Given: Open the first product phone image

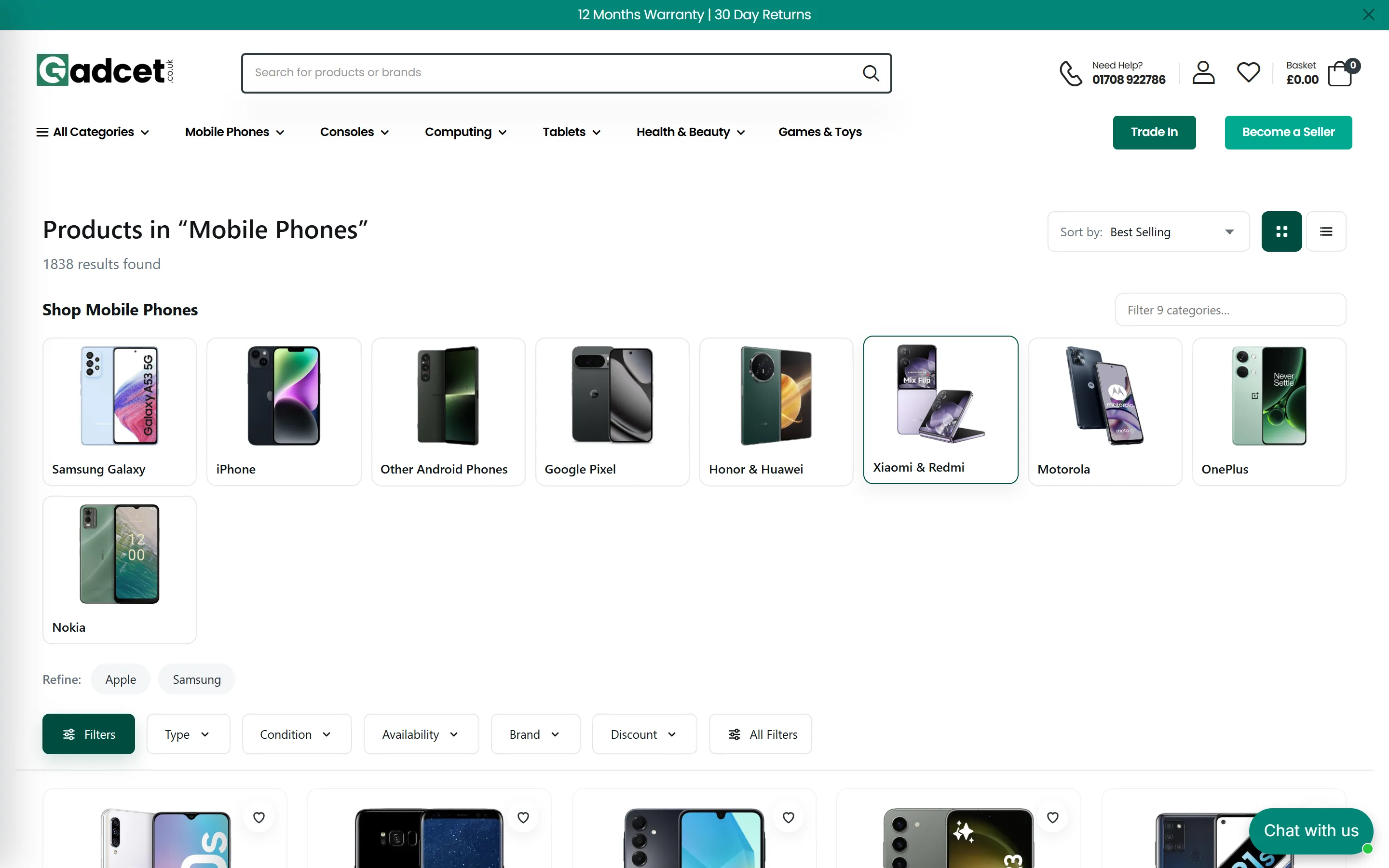Looking at the screenshot, I should [165, 838].
